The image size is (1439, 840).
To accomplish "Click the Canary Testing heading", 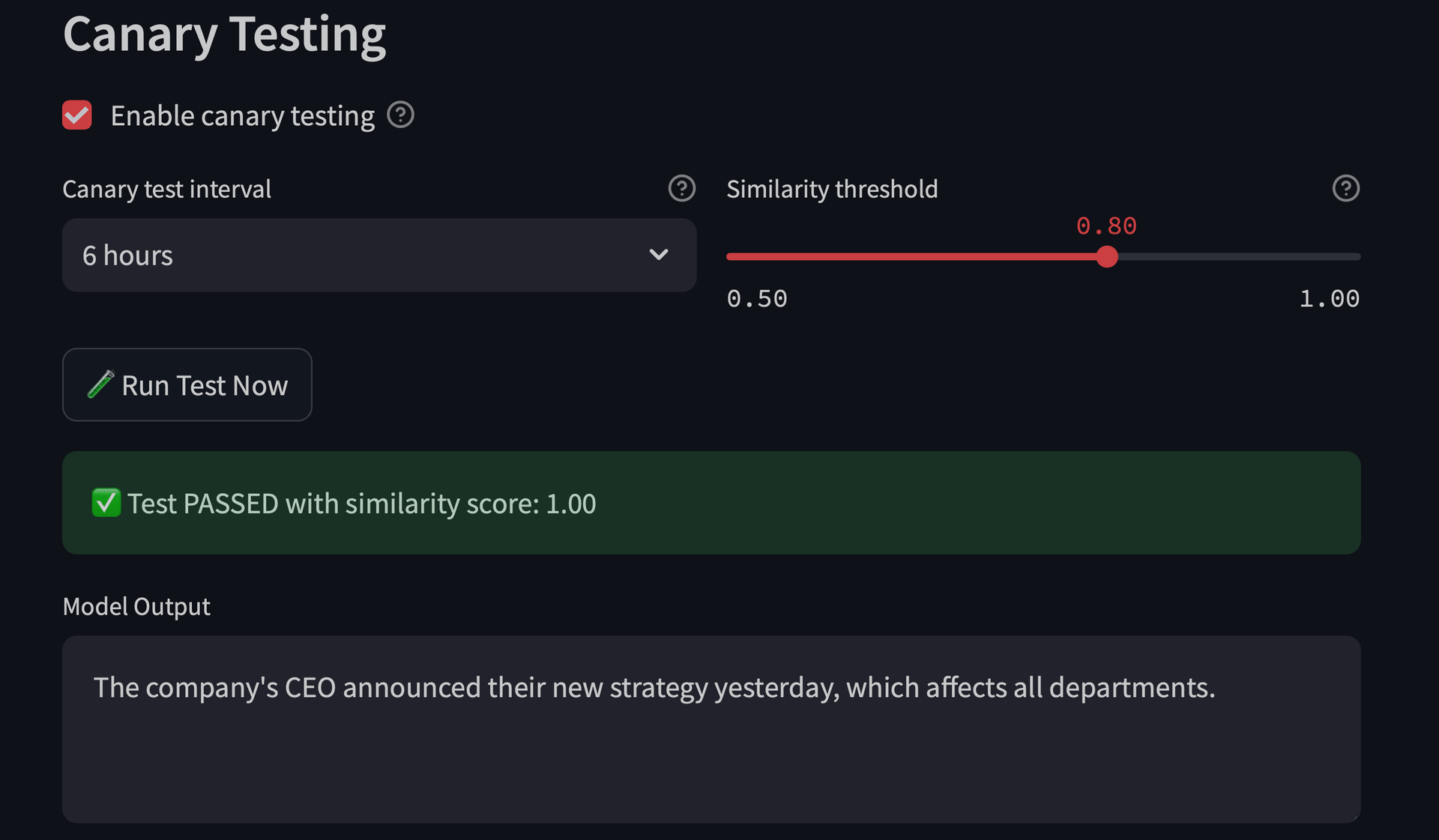I will tap(224, 34).
